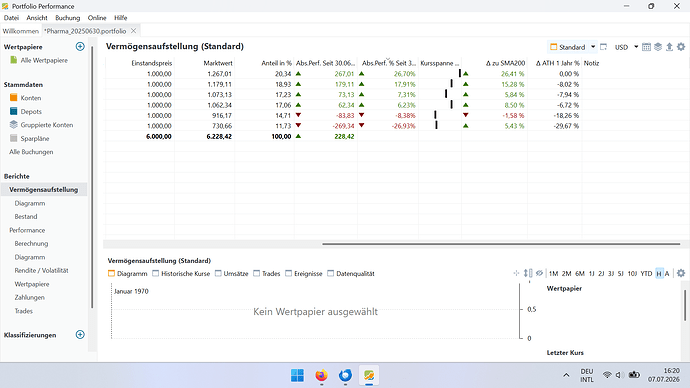The width and height of the screenshot is (690, 388).
Task: Switch to the Willkommen tab
Action: (x=21, y=31)
